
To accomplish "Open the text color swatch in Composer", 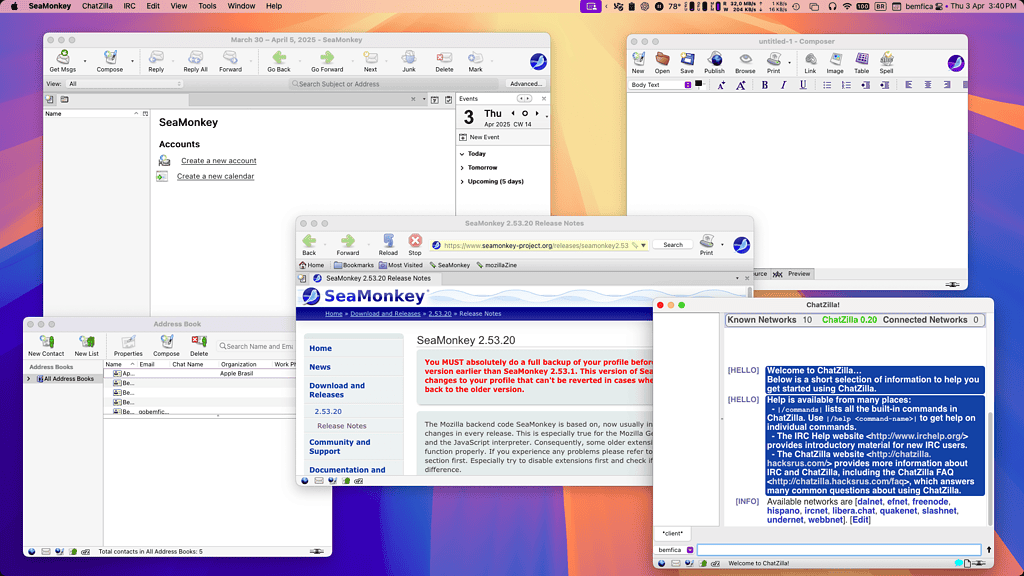I will (699, 84).
